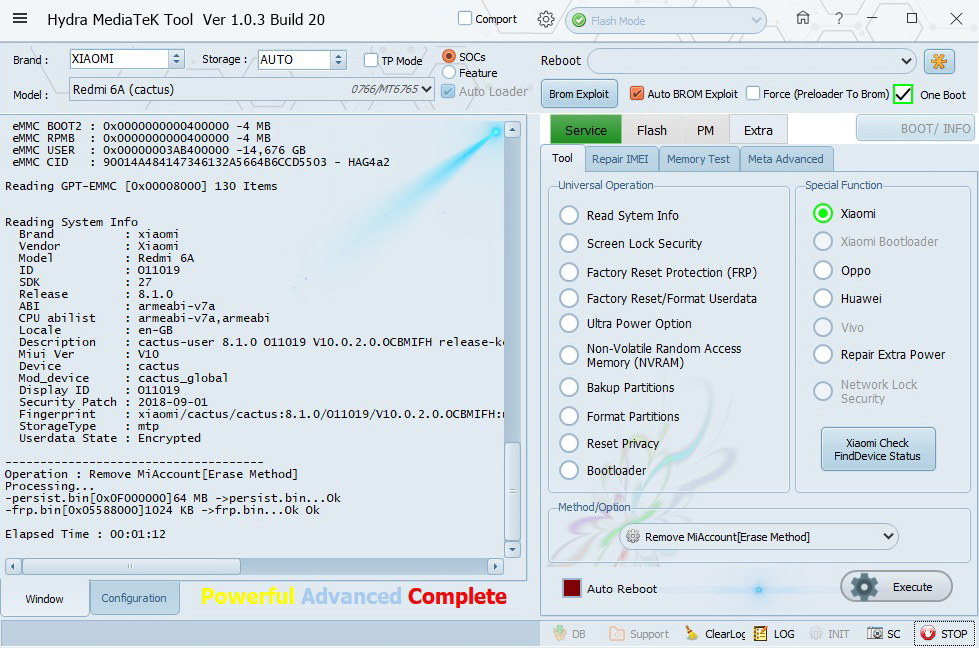Take screenshot with SC camera icon
Viewport: 979px width, 648px height.
(883, 634)
